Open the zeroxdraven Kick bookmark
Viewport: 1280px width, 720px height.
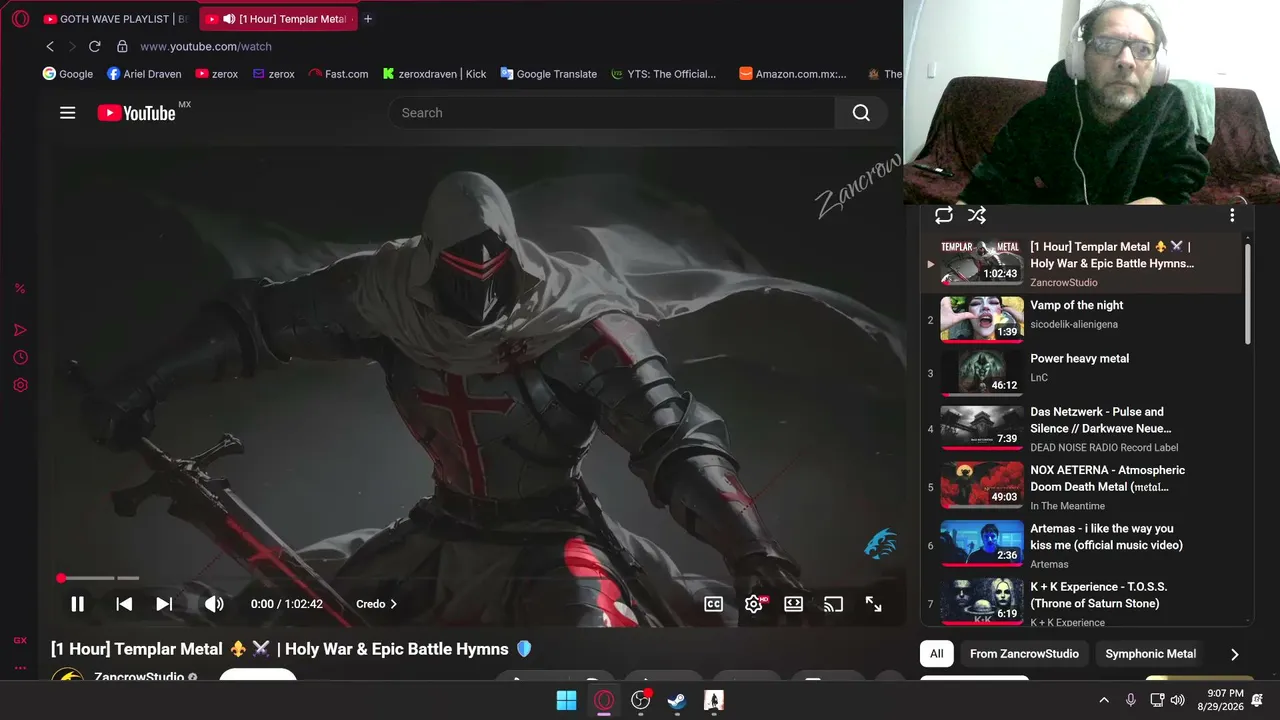435,74
